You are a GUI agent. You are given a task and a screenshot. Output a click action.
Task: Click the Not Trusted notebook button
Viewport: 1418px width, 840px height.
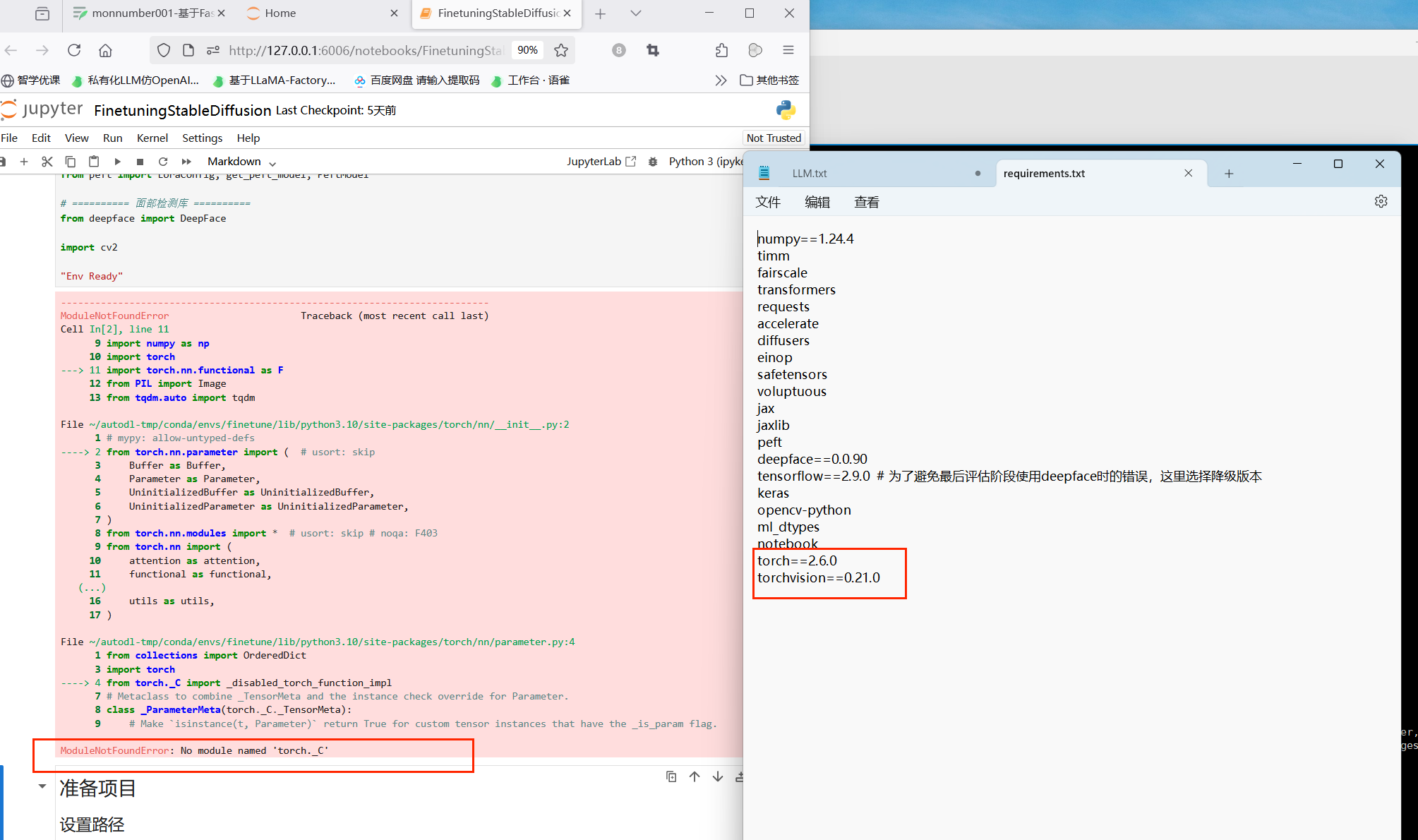click(x=774, y=138)
